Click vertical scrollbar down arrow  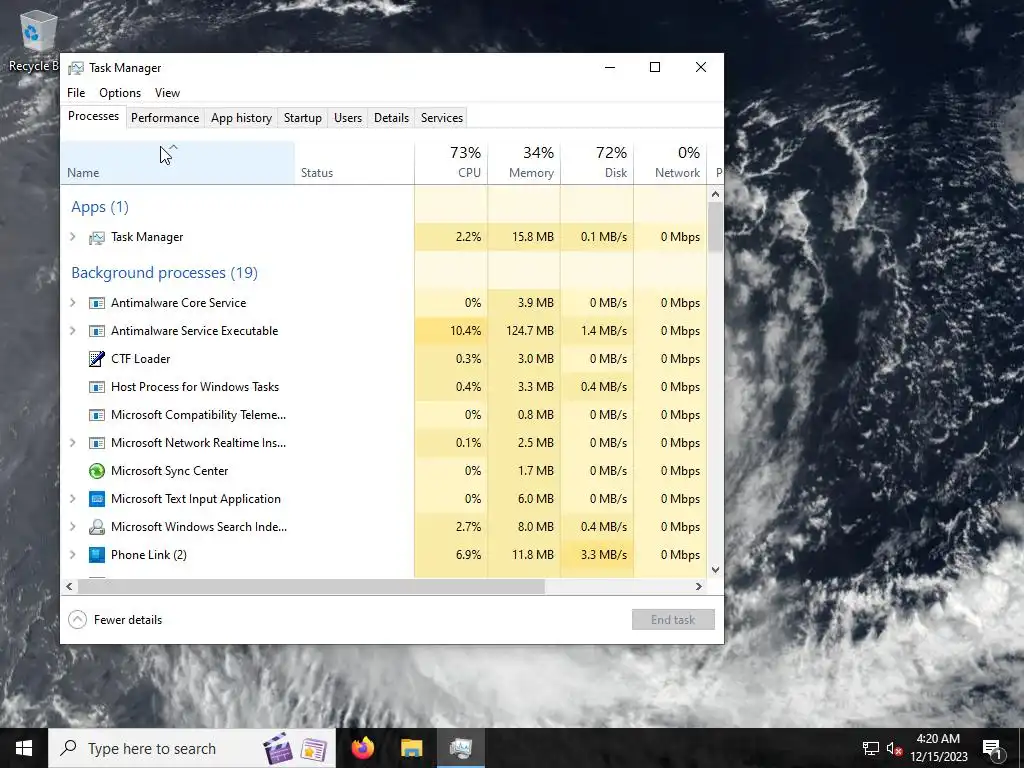point(715,569)
